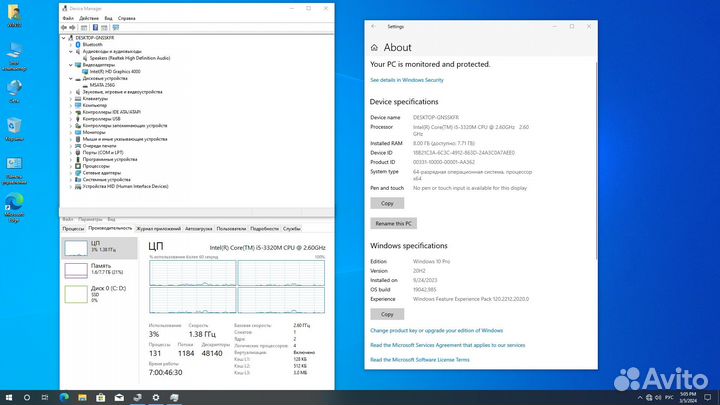The height and width of the screenshot is (405, 720).
Task: Expand Сетевые адаптеры category
Action: (71, 173)
